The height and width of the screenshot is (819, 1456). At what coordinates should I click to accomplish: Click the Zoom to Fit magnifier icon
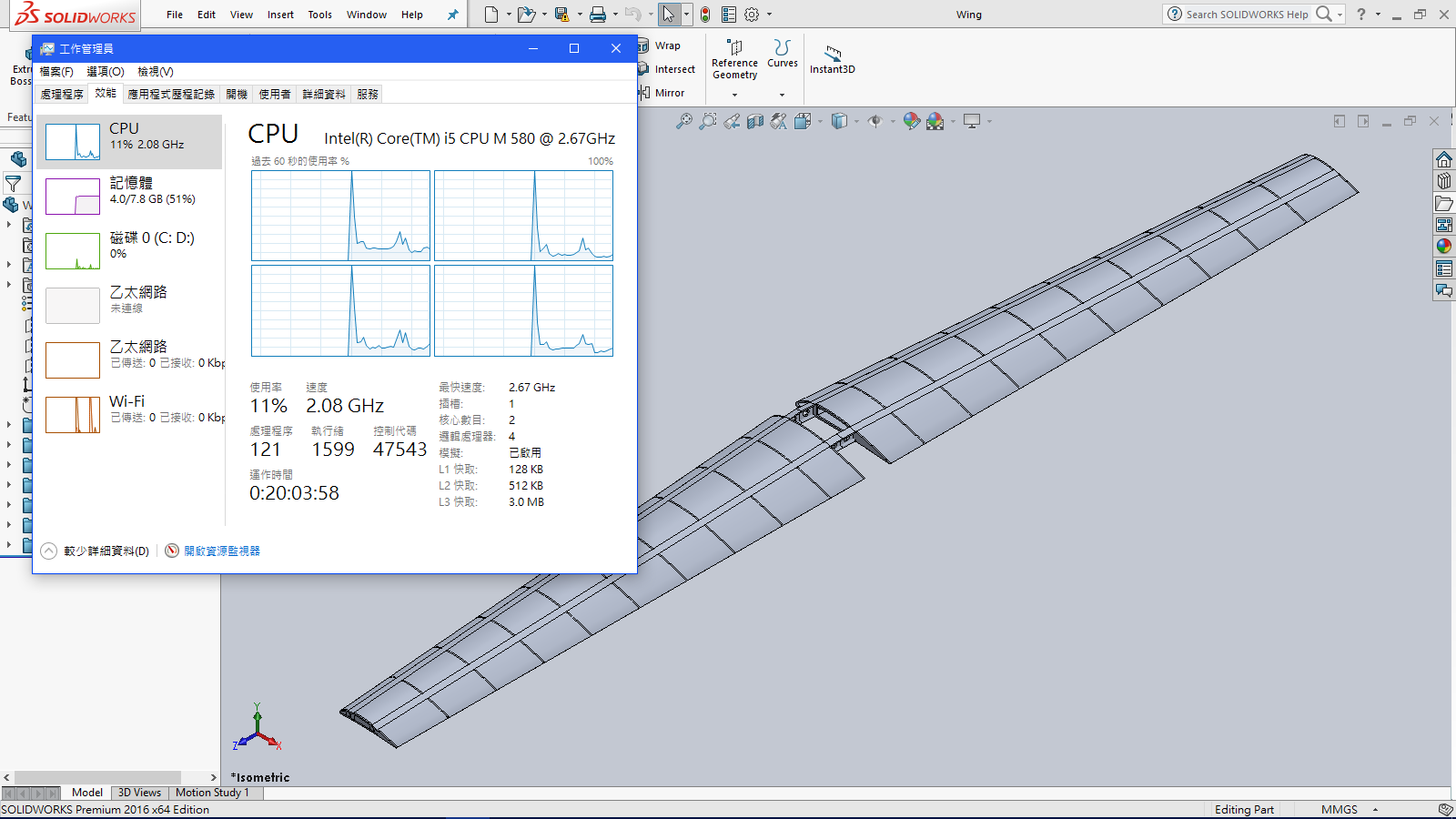tap(683, 121)
